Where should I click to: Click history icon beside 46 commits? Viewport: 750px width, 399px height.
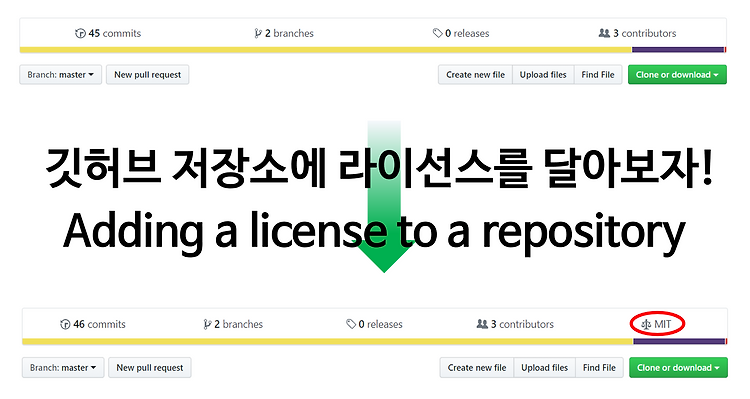[x=65, y=324]
